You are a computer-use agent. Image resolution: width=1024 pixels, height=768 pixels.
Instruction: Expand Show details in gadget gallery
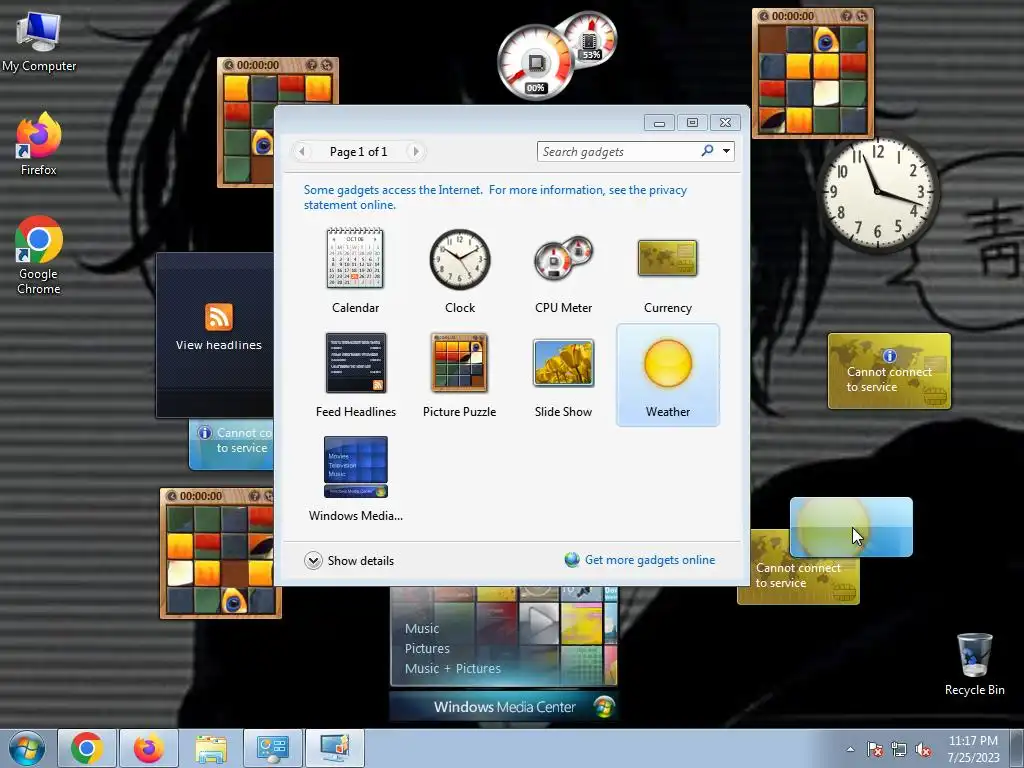click(349, 560)
